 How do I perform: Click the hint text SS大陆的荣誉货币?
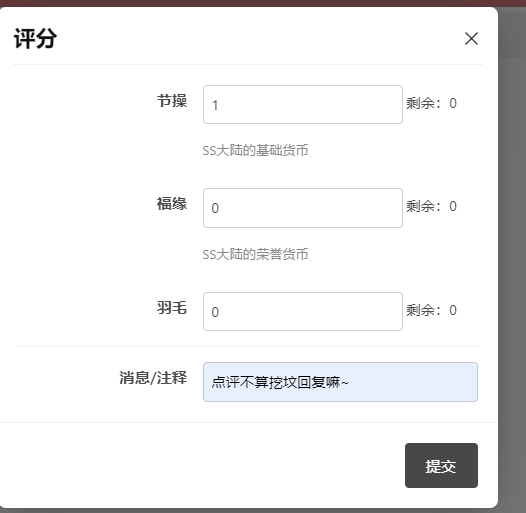255,254
